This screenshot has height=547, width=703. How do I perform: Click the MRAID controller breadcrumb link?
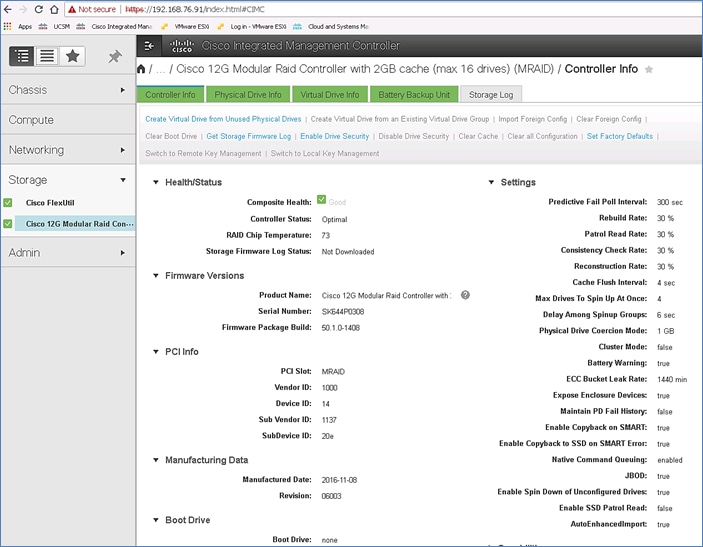pos(365,69)
